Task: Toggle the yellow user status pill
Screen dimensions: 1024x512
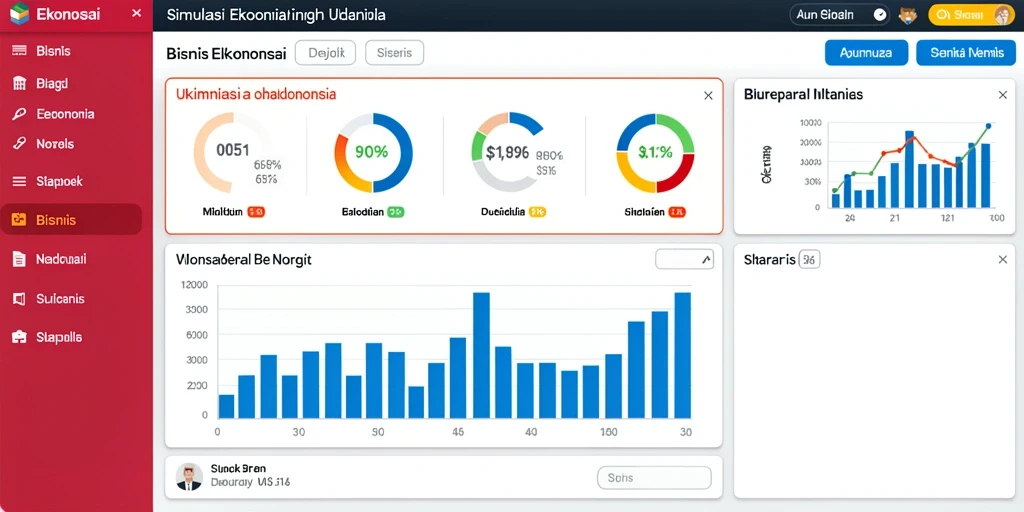Action: point(971,15)
